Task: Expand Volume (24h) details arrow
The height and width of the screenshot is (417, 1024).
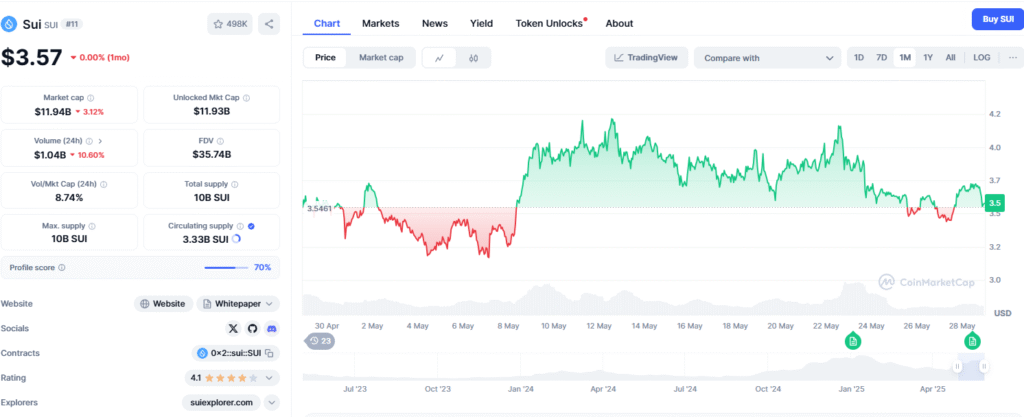Action: click(x=100, y=141)
